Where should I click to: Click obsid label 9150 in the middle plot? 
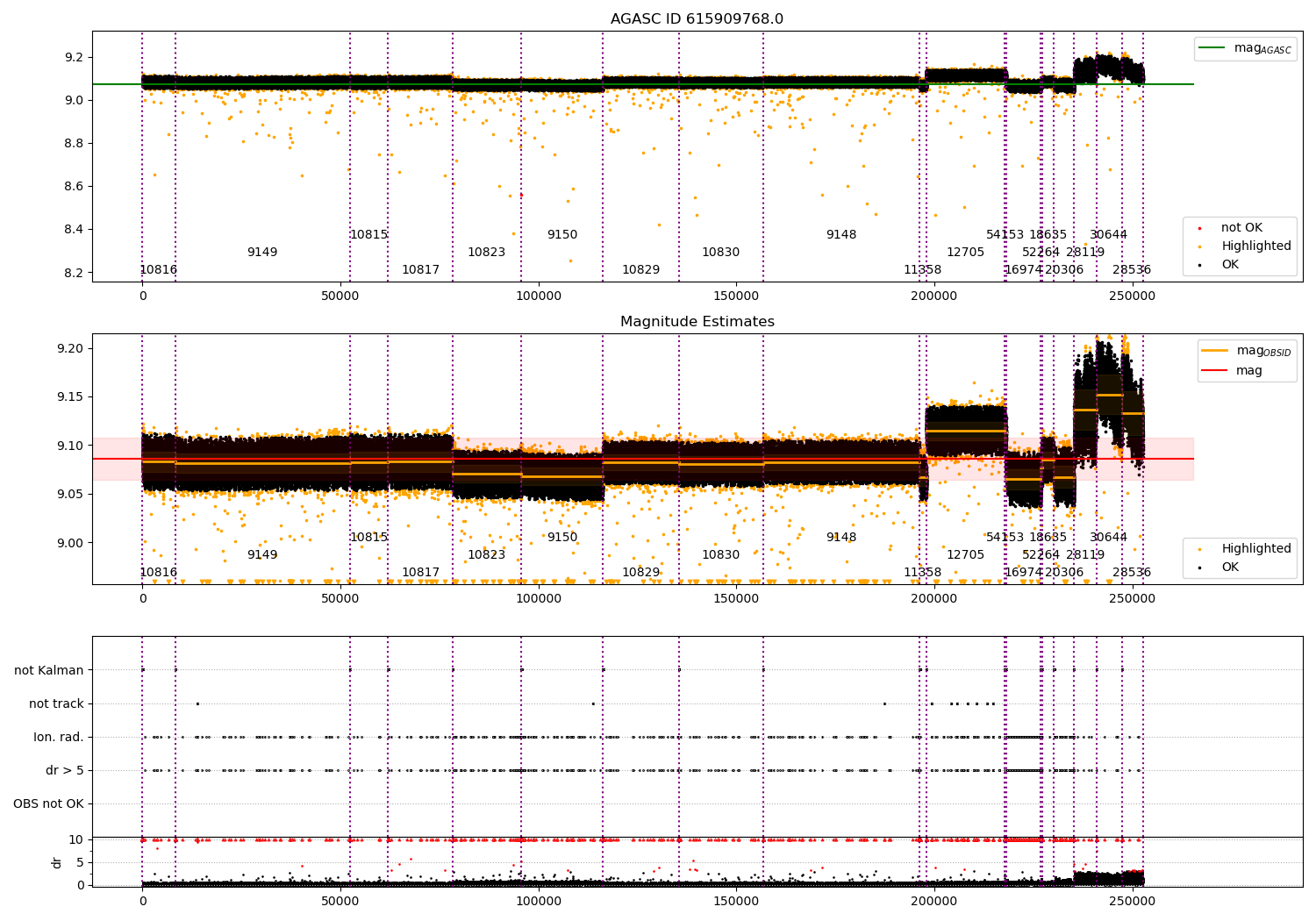click(x=562, y=538)
